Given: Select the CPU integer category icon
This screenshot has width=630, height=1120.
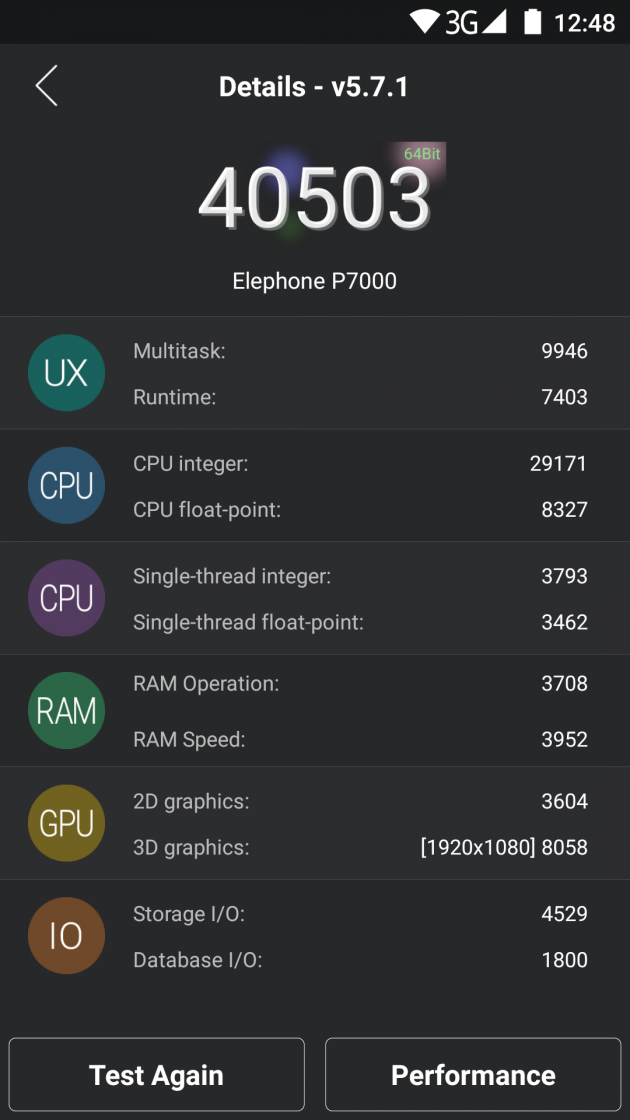Looking at the screenshot, I should [x=66, y=485].
